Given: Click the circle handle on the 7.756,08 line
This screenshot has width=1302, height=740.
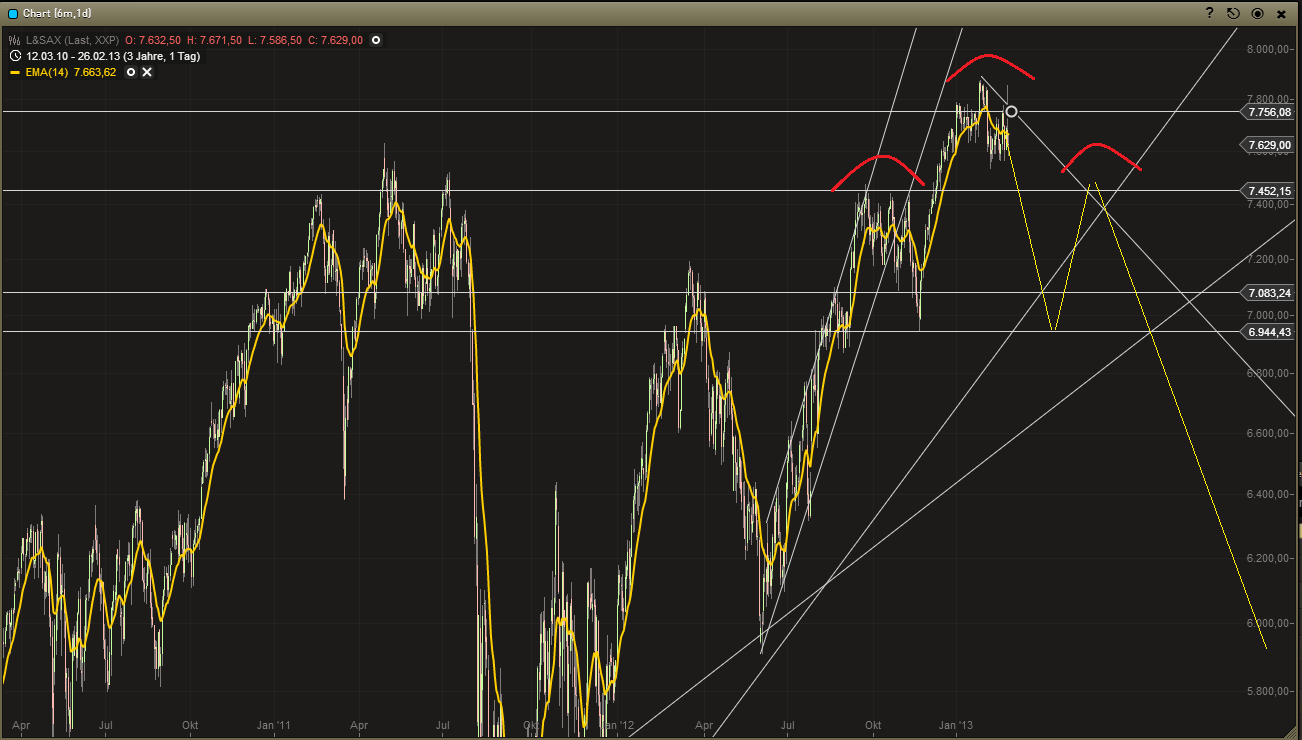Looking at the screenshot, I should pos(1012,111).
